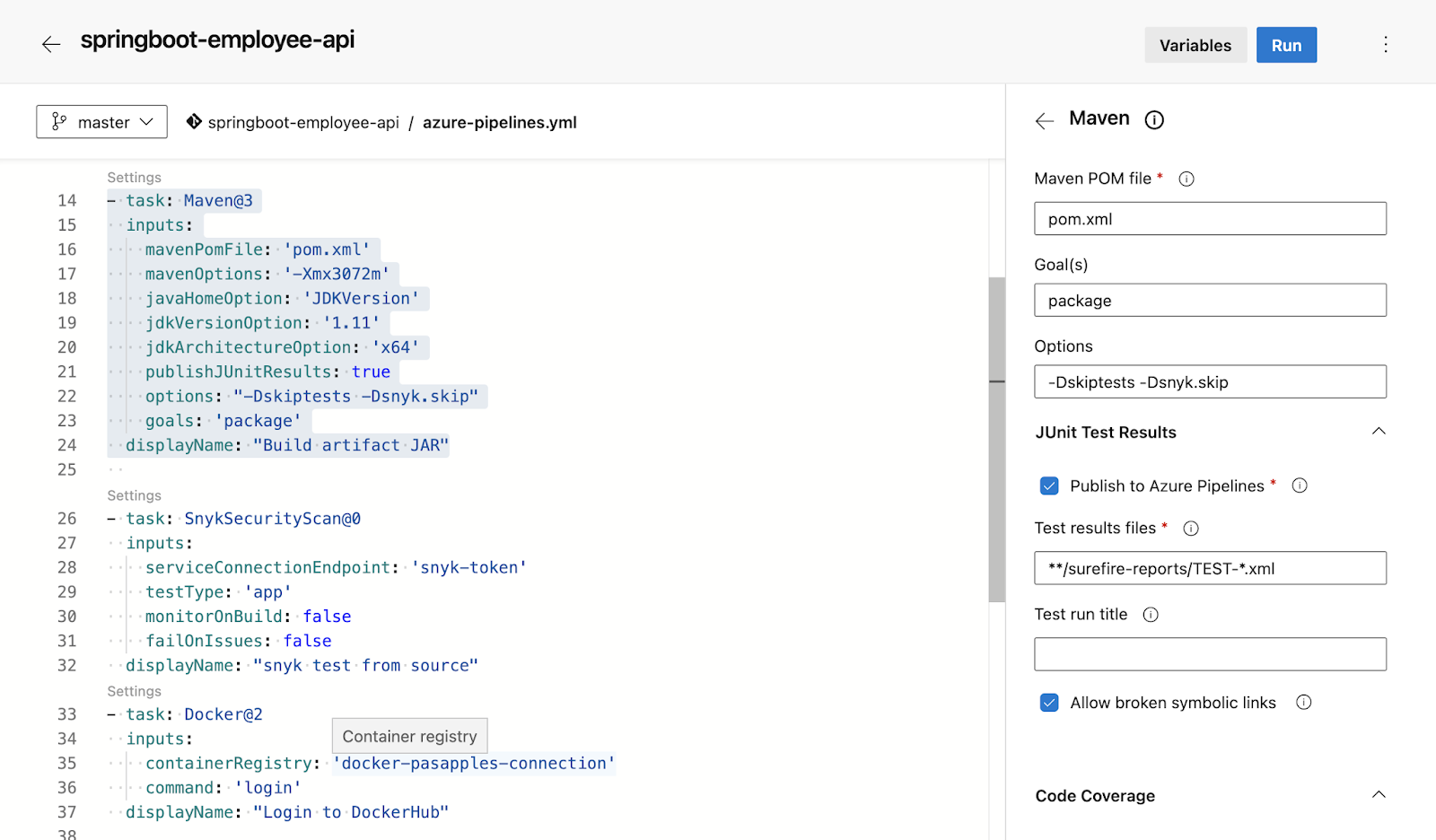Click the branch icon in master selector
Viewport: 1436px width, 840px height.
click(x=59, y=122)
